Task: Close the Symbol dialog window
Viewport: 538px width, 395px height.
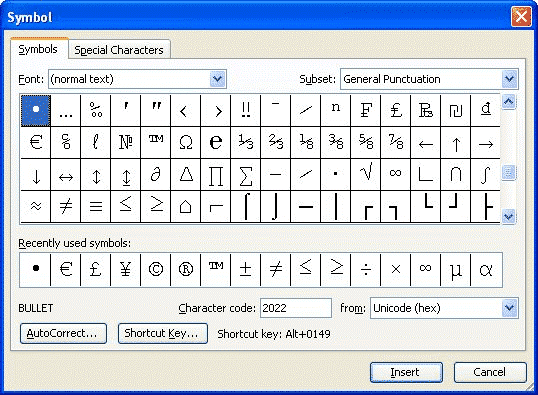Action: (x=521, y=16)
